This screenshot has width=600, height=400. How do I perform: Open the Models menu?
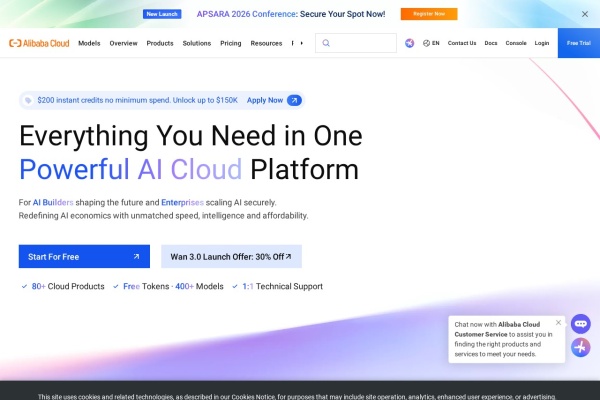click(x=89, y=43)
